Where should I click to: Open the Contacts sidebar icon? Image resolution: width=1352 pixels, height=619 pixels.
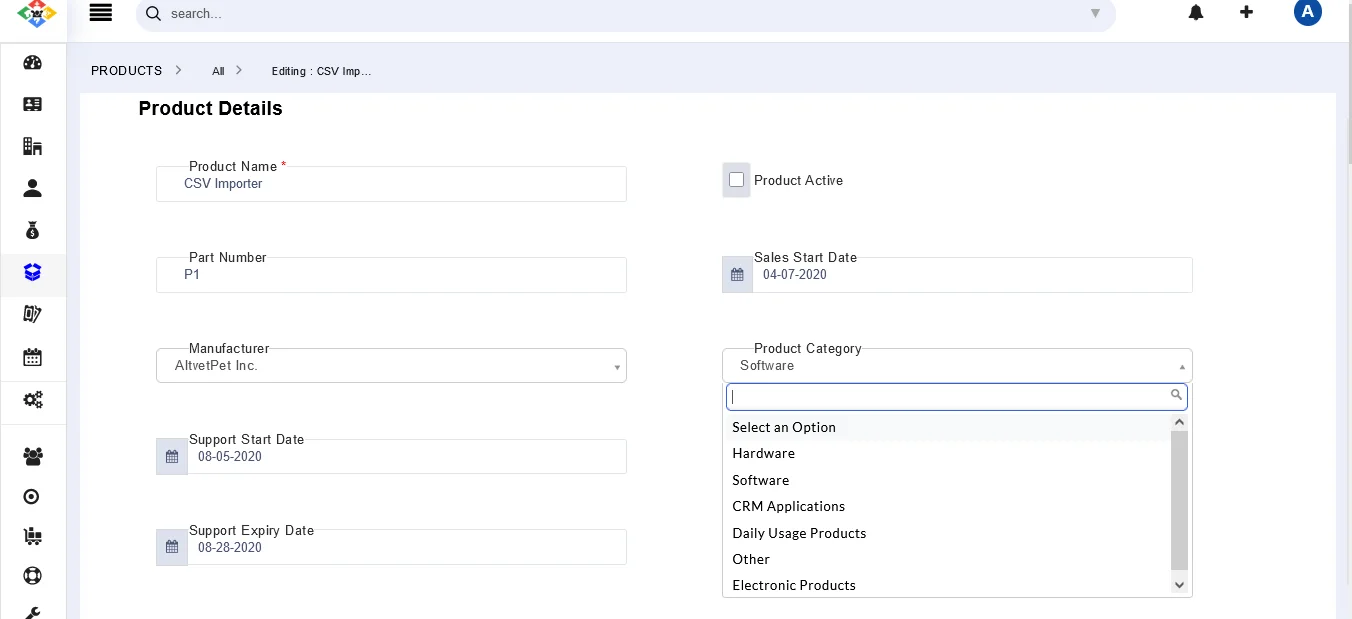click(x=32, y=104)
